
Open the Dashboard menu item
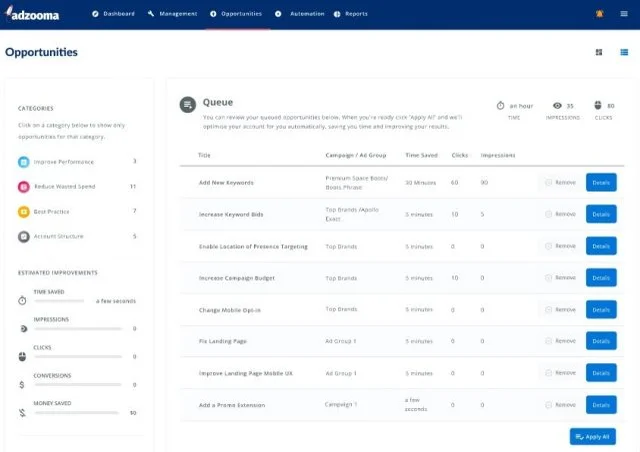pyautogui.click(x=113, y=14)
